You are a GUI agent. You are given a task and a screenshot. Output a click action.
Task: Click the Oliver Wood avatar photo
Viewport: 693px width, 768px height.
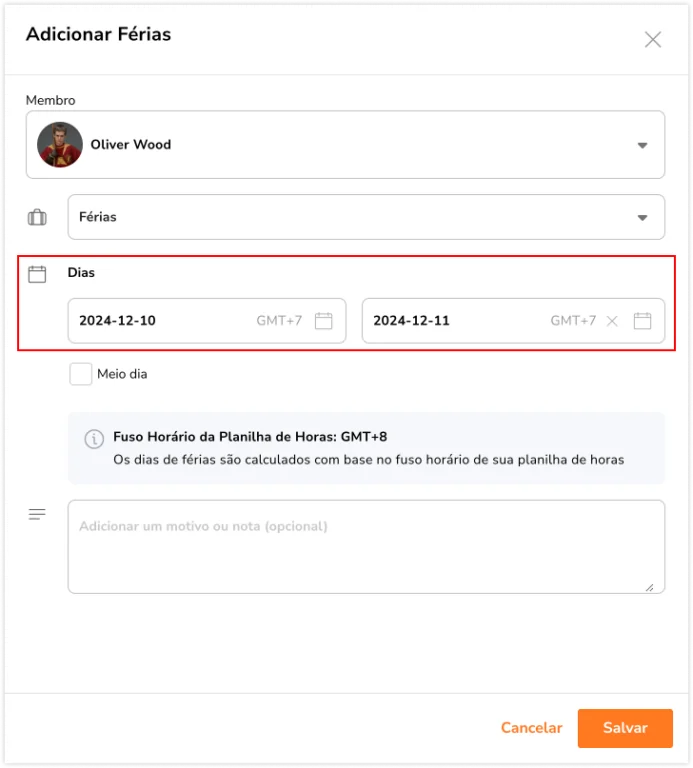(60, 144)
